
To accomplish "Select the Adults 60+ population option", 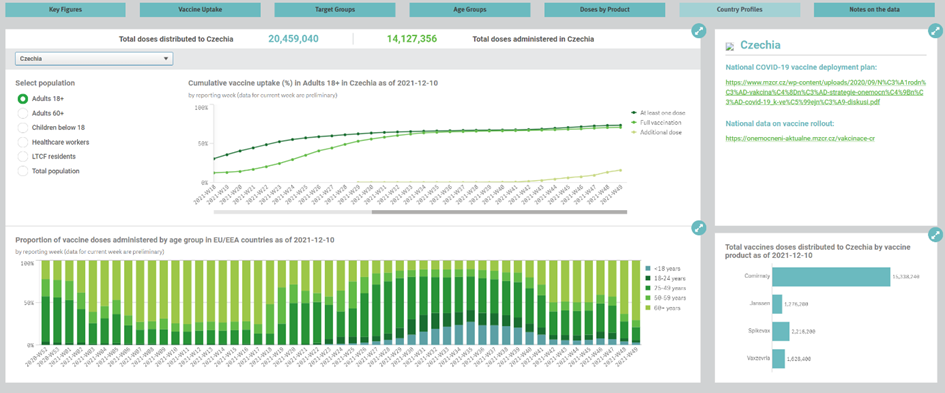I will pos(23,113).
